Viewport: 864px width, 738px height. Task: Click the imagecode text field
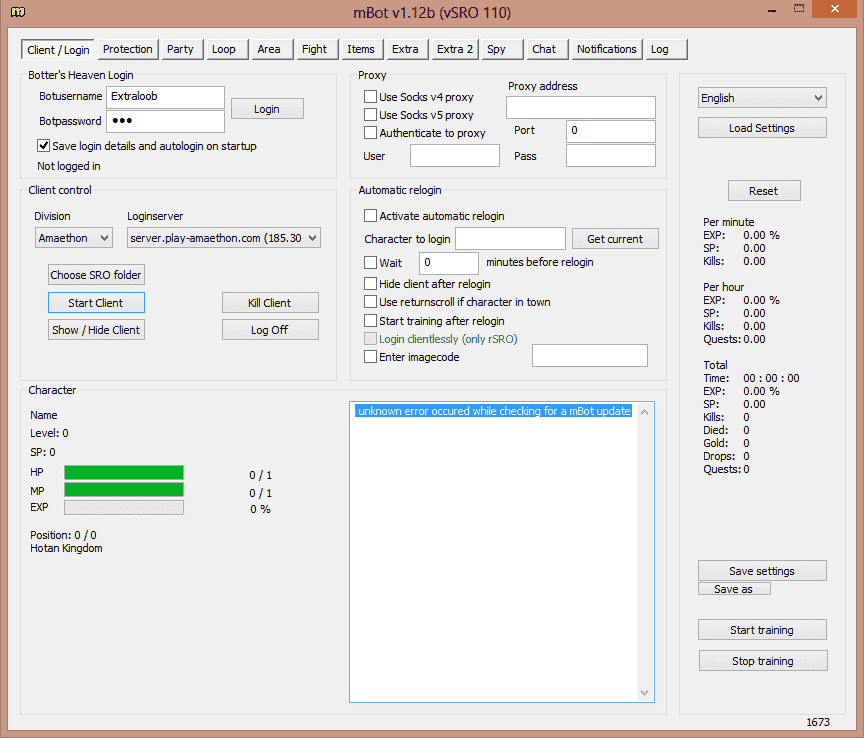(x=590, y=355)
